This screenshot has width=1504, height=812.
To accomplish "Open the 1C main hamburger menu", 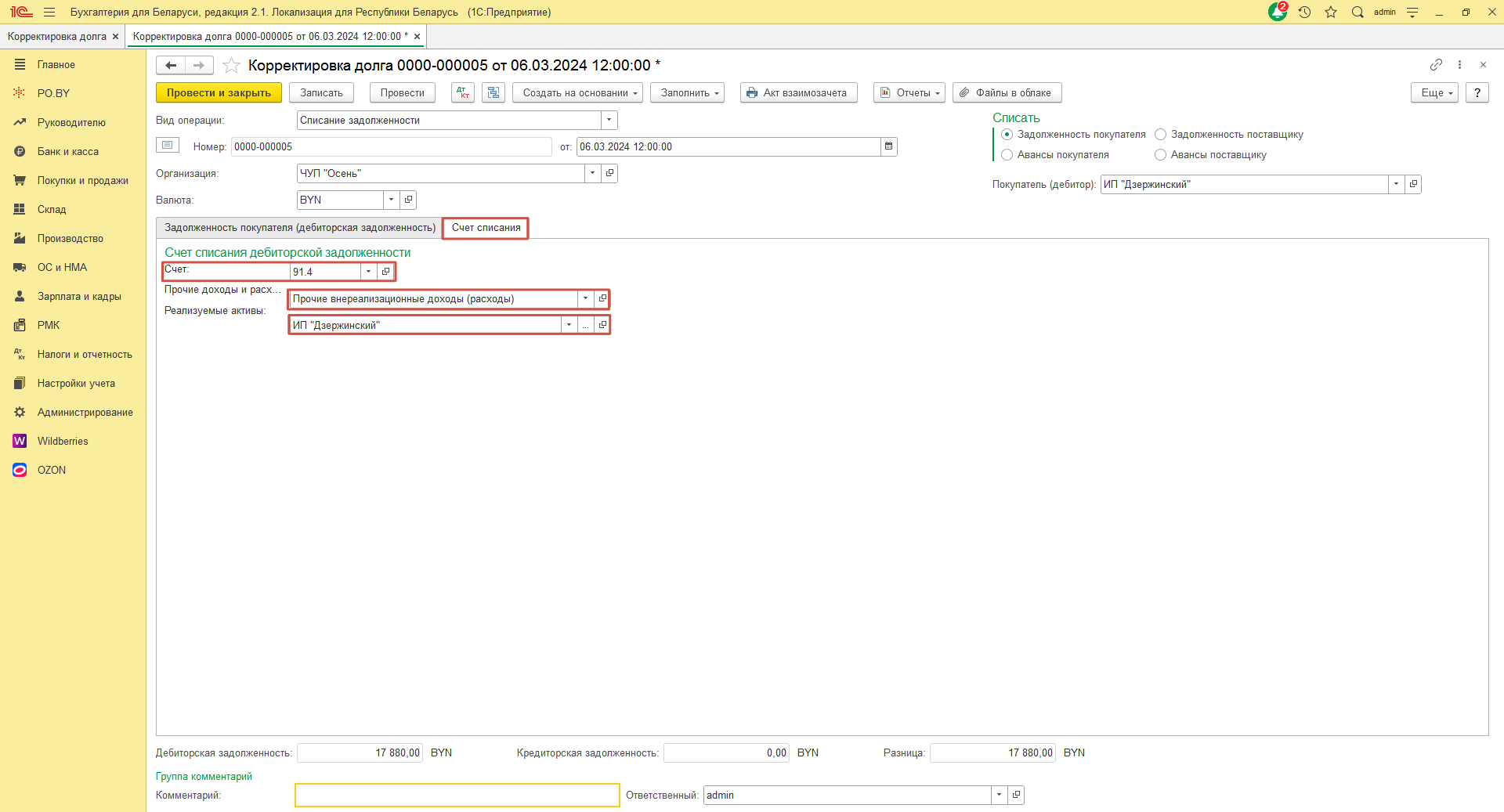I will 49,12.
